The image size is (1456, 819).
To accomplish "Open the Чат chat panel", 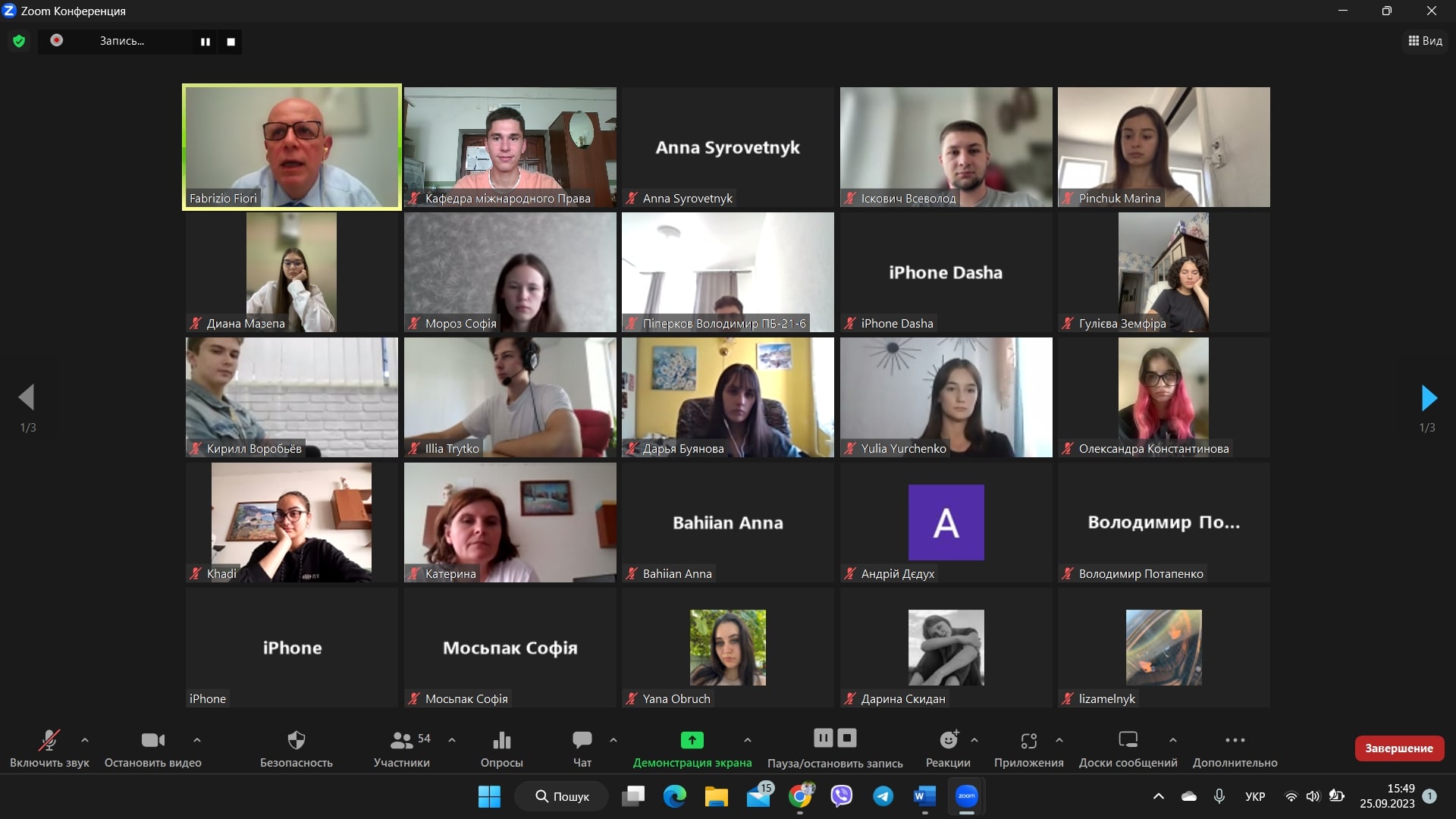I will pyautogui.click(x=582, y=748).
